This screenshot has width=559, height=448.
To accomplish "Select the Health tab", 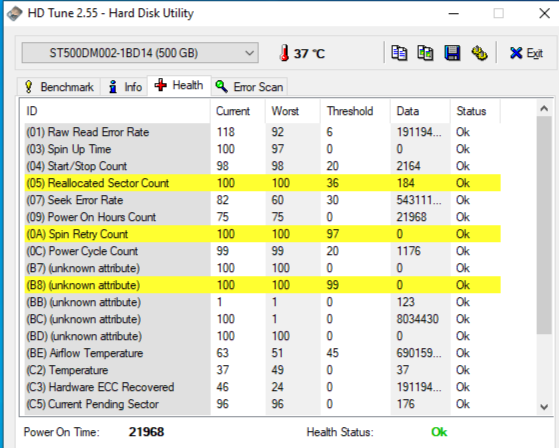I will [179, 86].
